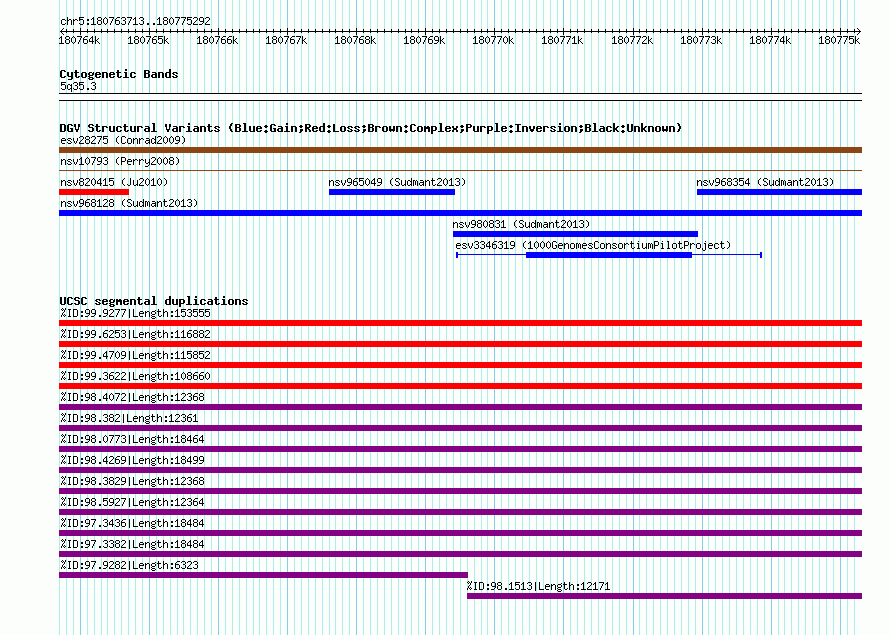Click the %ID:99.6253|Length:116882 label

[x=135, y=334]
